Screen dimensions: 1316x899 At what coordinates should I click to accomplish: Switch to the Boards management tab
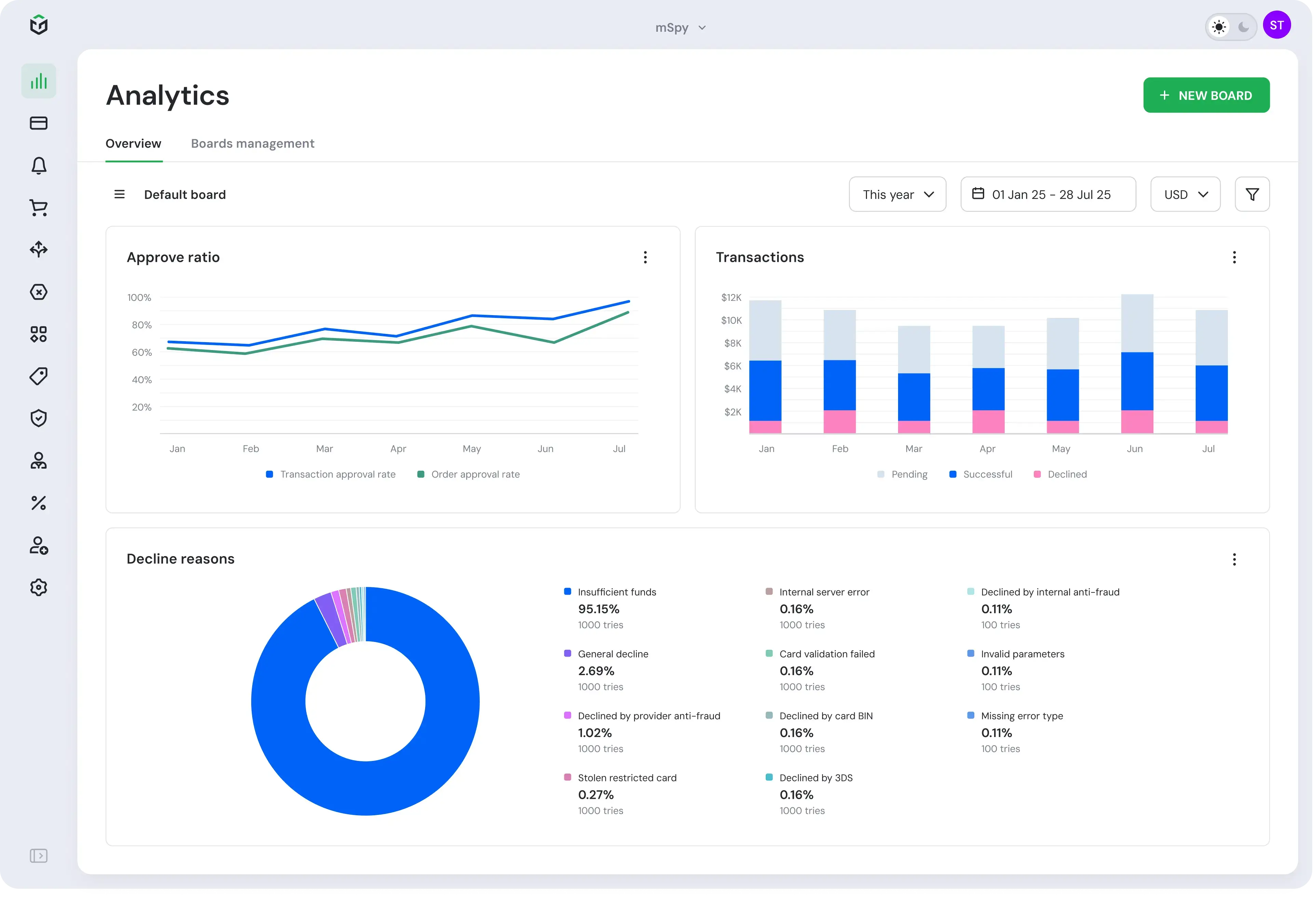(253, 143)
